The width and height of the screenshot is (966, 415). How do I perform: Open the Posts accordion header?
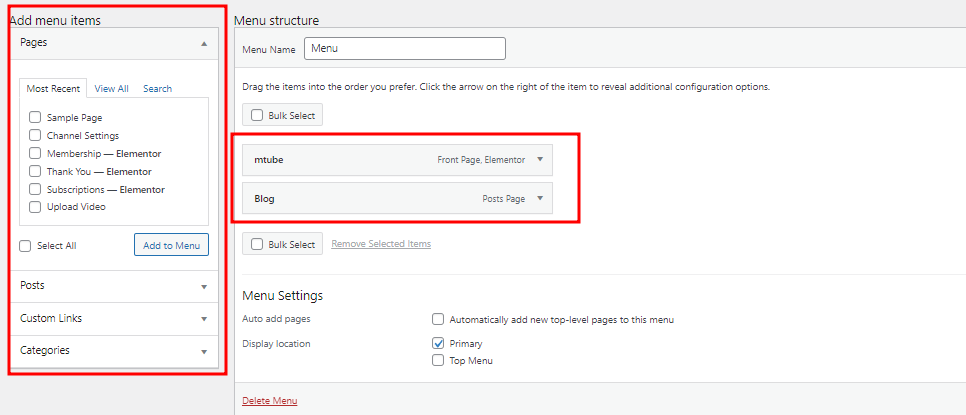click(x=114, y=286)
